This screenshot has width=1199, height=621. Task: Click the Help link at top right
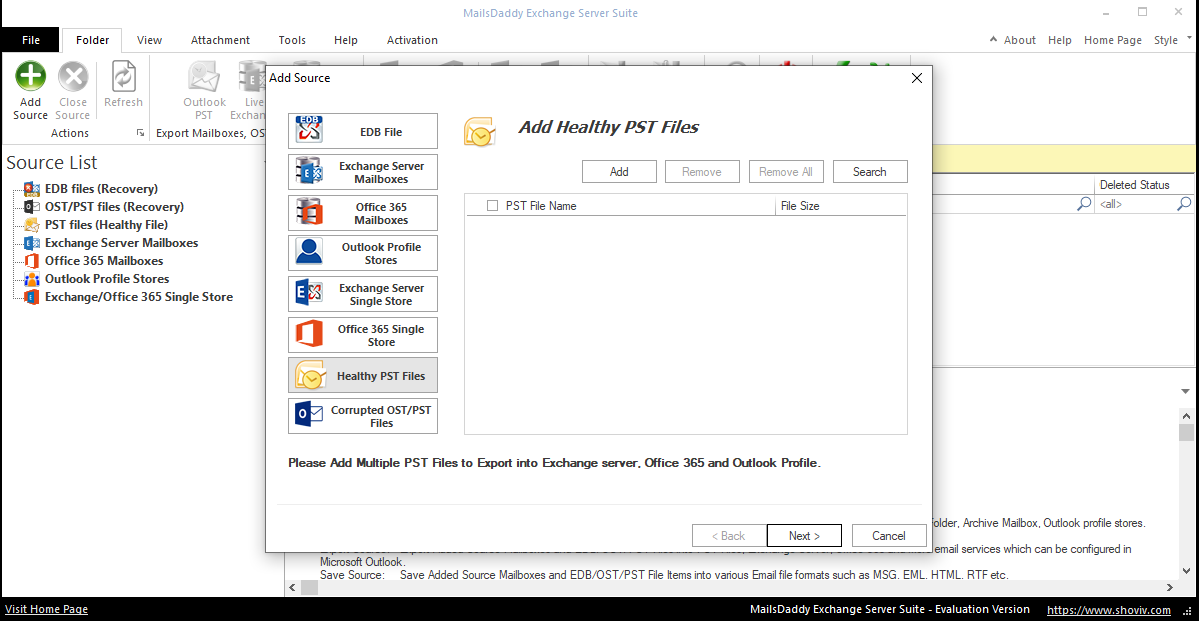(1060, 40)
